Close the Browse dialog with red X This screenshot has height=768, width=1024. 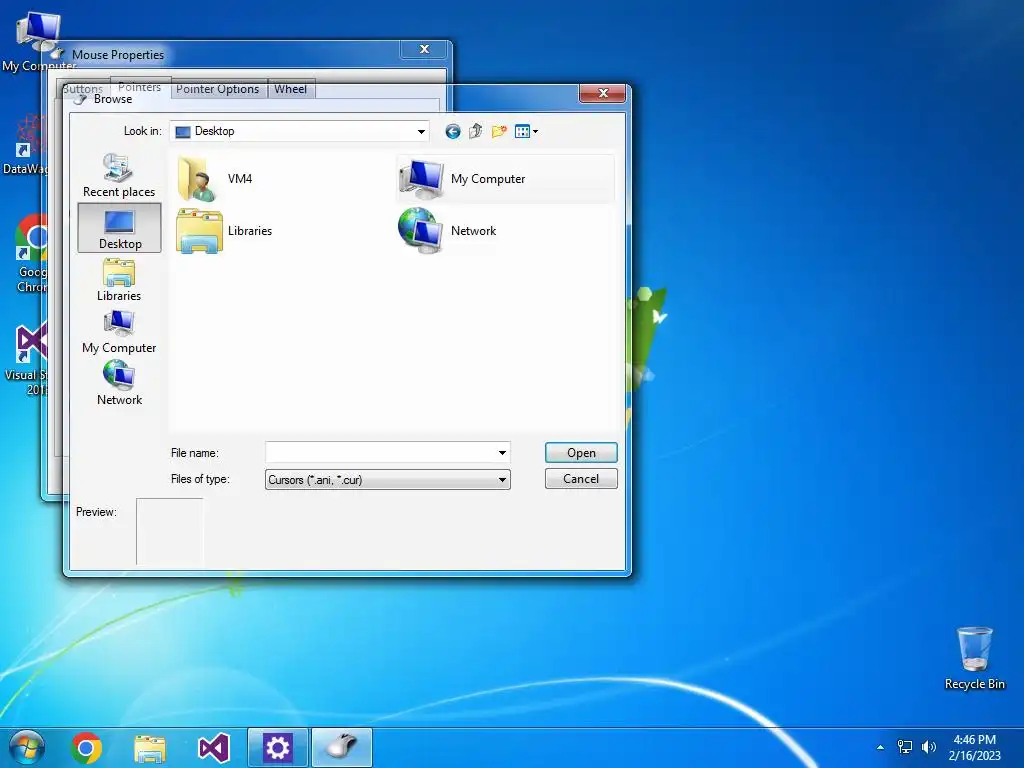coord(603,93)
